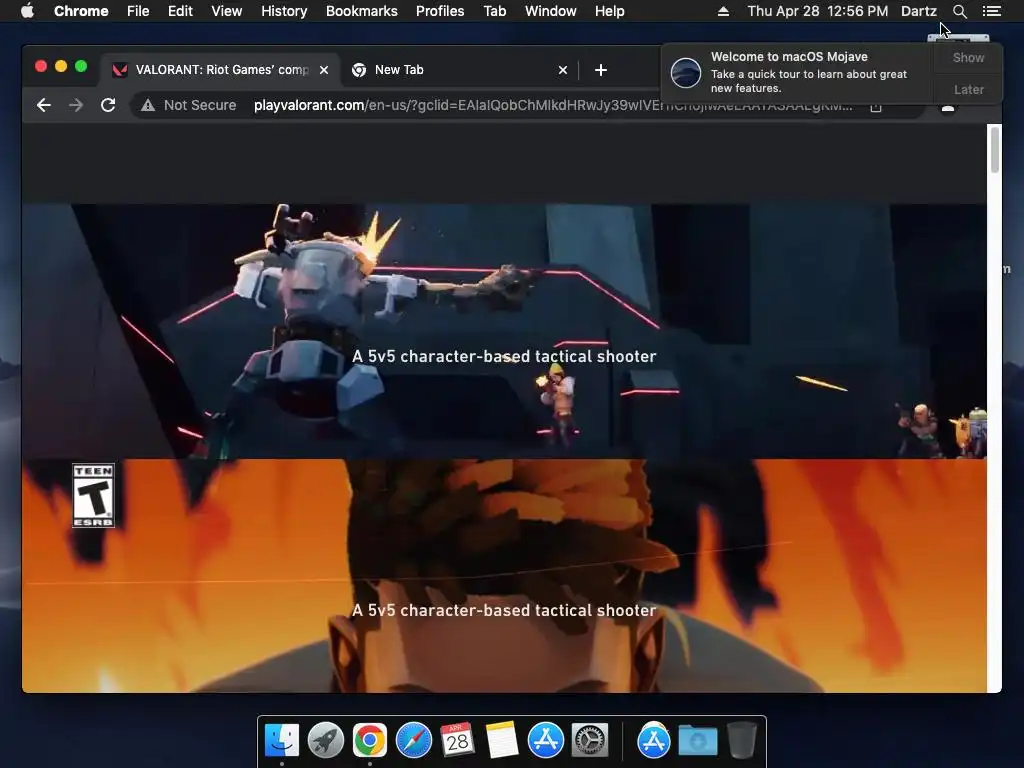Open the File menu
Screen dimensions: 1024x768
tap(138, 11)
